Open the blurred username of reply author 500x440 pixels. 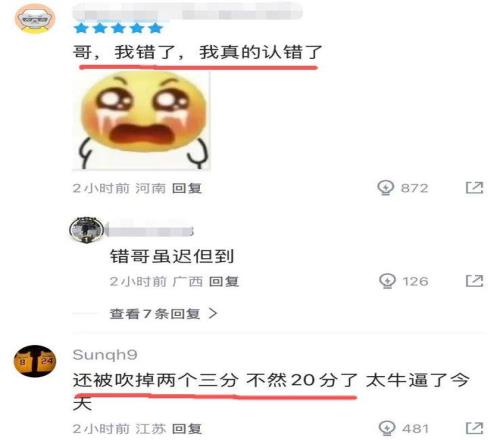point(150,231)
